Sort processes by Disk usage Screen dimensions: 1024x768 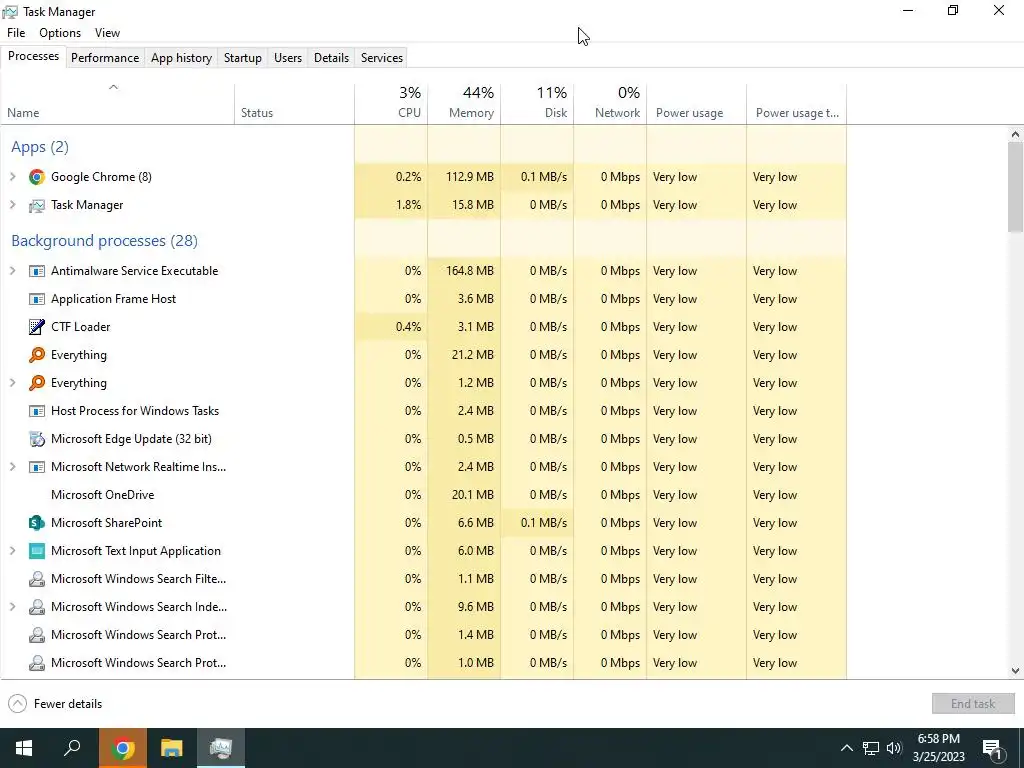click(537, 104)
